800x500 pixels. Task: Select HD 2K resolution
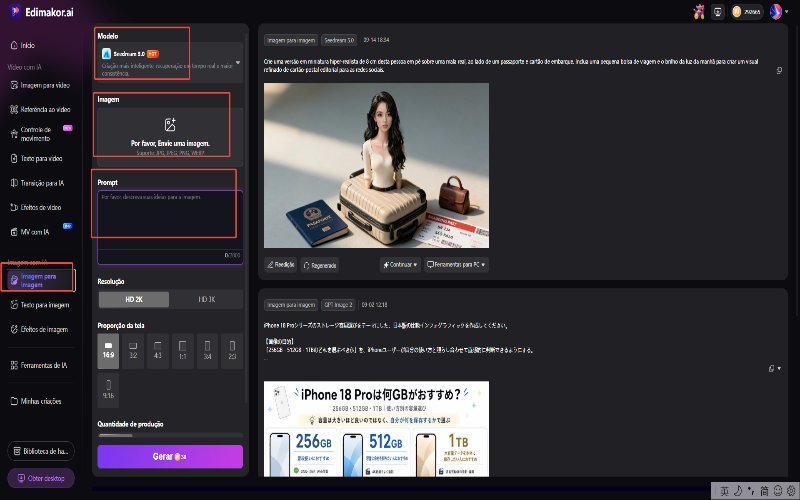click(x=134, y=299)
